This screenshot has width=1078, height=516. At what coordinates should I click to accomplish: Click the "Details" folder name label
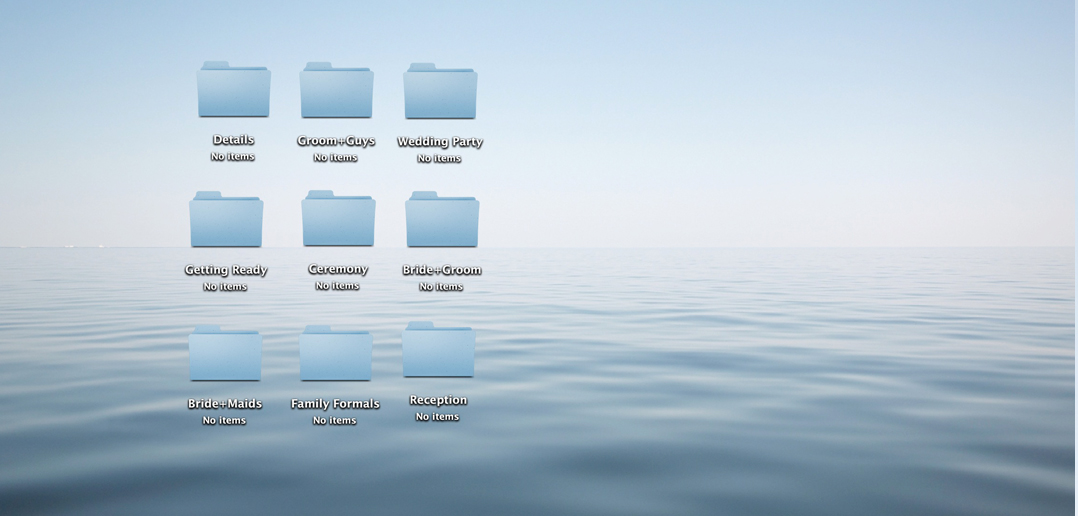click(233, 140)
